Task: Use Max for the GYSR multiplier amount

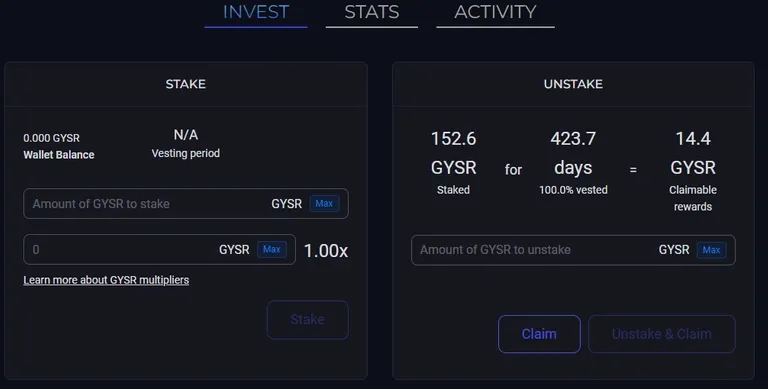Action: coord(272,249)
